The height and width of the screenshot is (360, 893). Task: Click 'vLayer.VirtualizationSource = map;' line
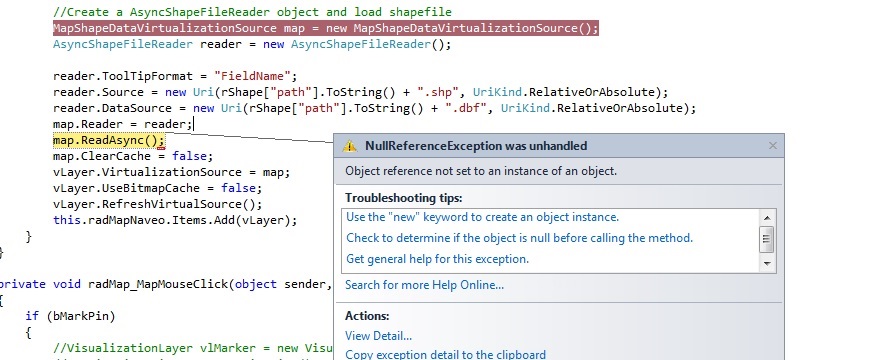[171, 172]
